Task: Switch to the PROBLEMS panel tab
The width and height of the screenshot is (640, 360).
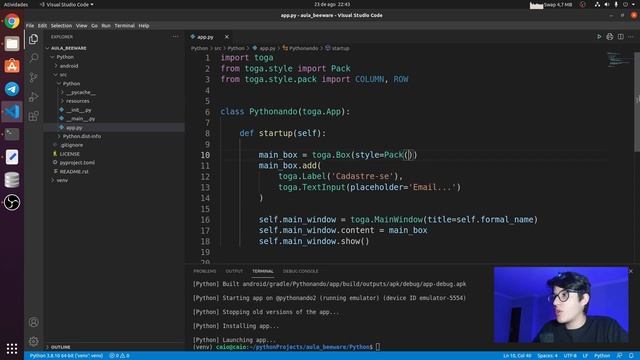Action: (204, 271)
